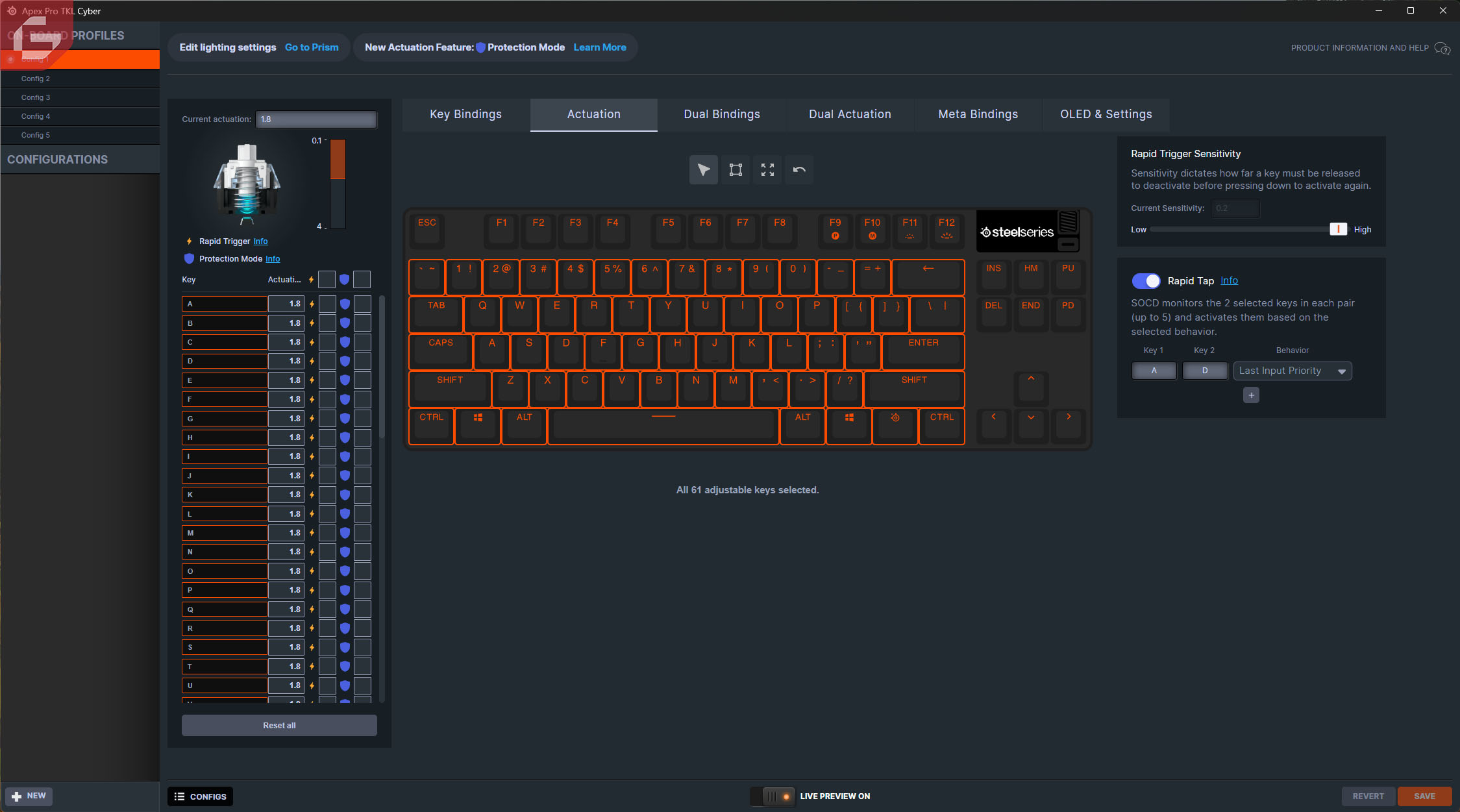Open the OLED & Settings tab
Image resolution: width=1460 pixels, height=812 pixels.
pos(1106,115)
